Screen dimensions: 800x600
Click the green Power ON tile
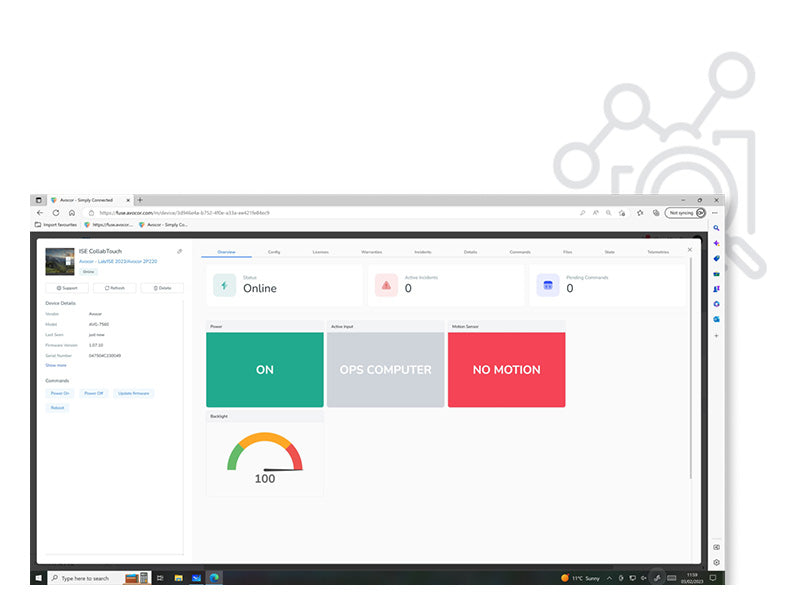265,370
